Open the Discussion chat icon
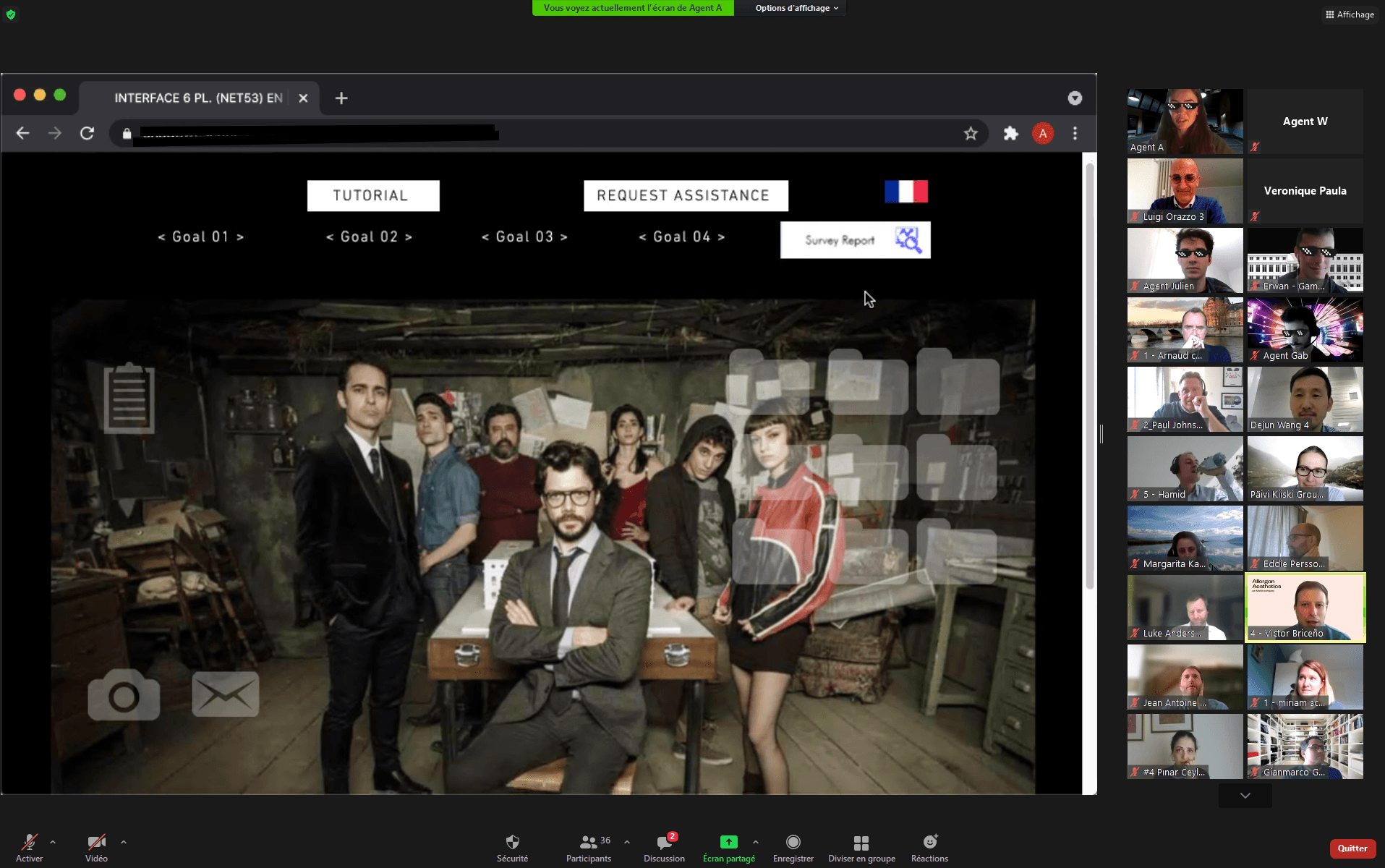Image resolution: width=1385 pixels, height=868 pixels. [x=663, y=848]
